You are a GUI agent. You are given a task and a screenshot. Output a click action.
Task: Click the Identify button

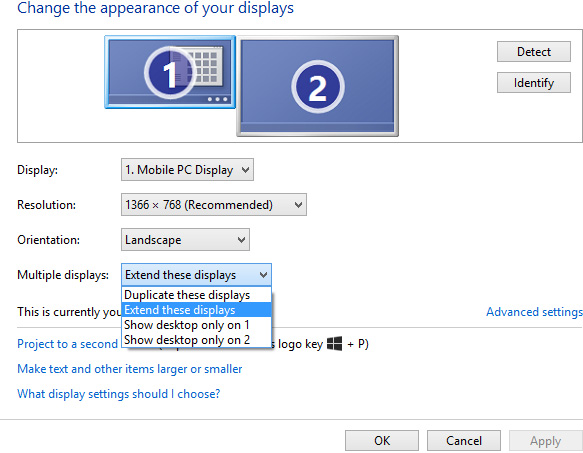pos(534,83)
